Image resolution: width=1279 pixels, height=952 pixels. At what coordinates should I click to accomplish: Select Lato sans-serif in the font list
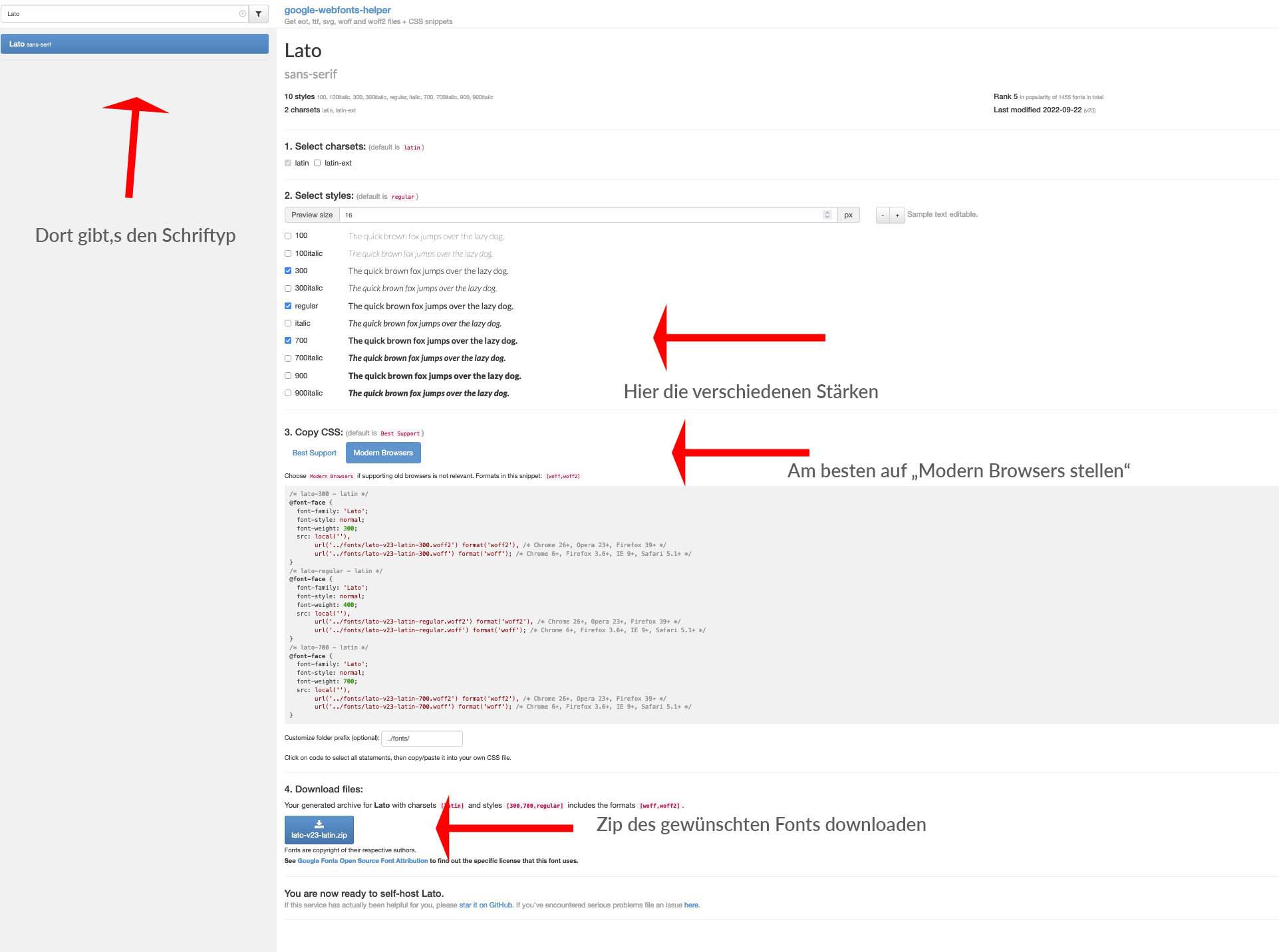click(x=134, y=44)
